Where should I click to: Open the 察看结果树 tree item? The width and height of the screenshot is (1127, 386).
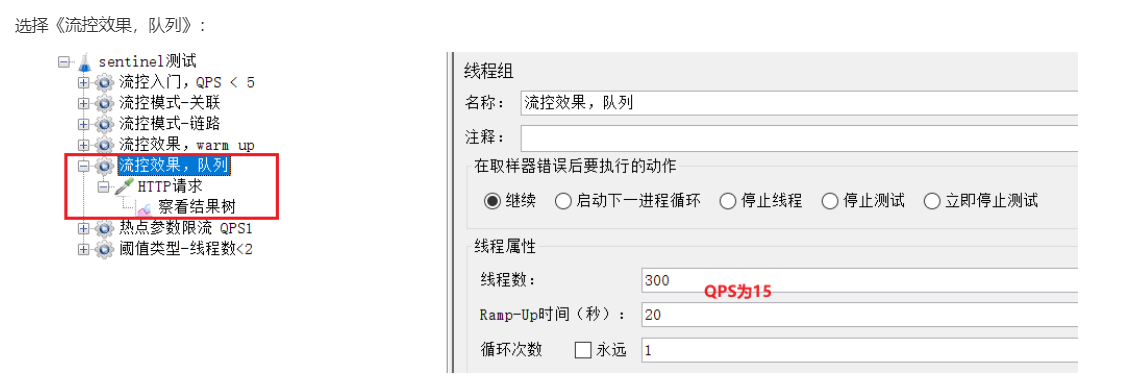(x=197, y=208)
